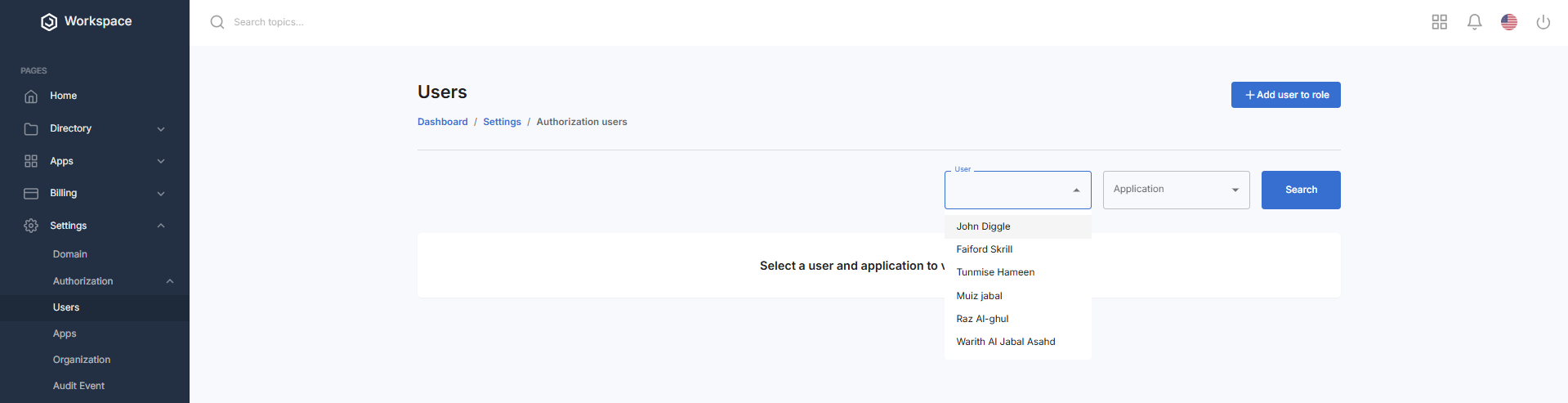Focus the Search topics input field

(x=327, y=22)
